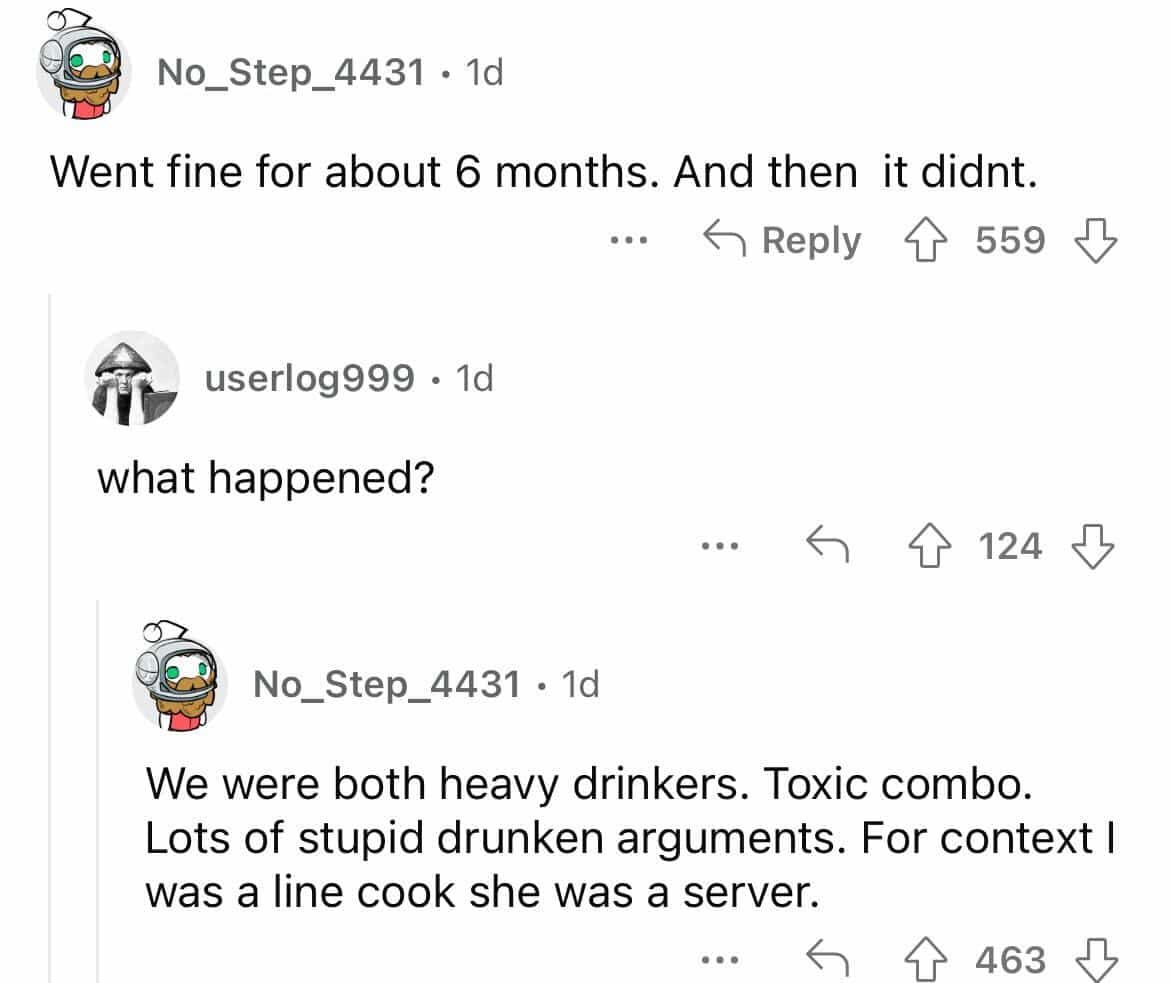Open more options for "what happened?" comment

717,546
